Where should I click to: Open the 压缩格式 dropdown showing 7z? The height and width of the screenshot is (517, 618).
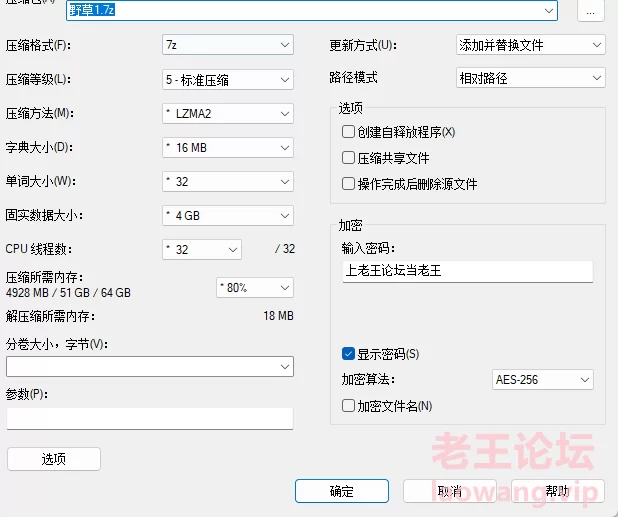click(x=228, y=45)
